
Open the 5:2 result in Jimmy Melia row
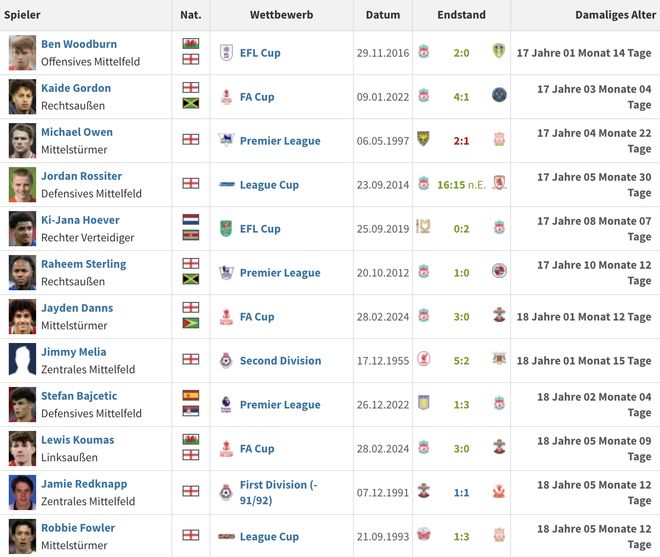point(461,361)
